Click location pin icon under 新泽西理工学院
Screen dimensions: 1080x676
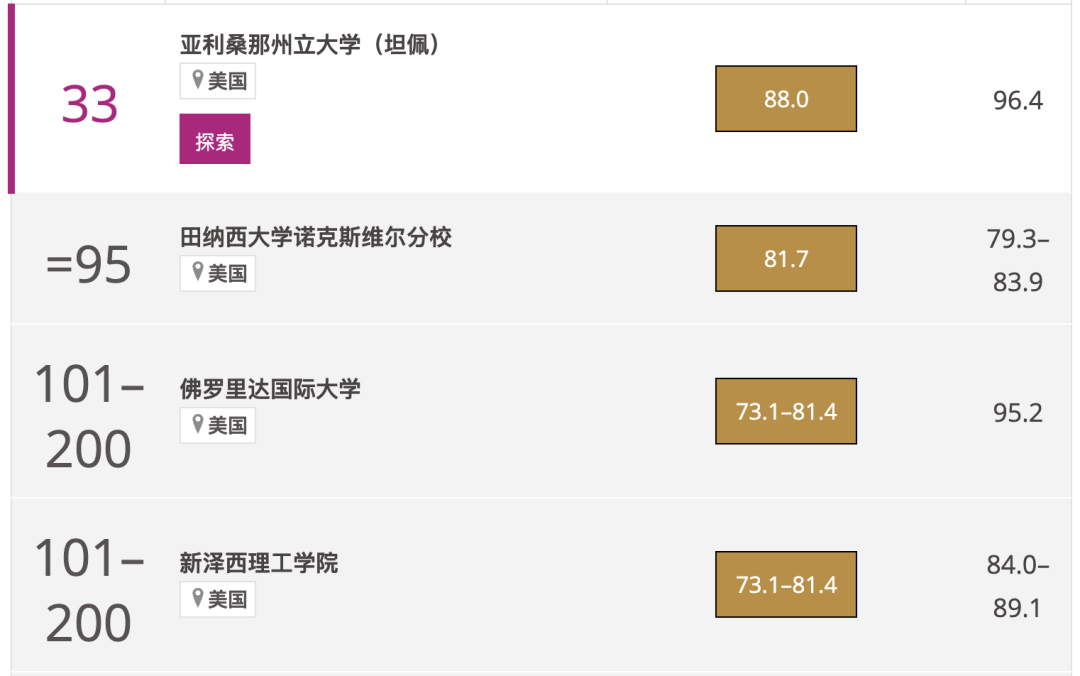coord(198,598)
